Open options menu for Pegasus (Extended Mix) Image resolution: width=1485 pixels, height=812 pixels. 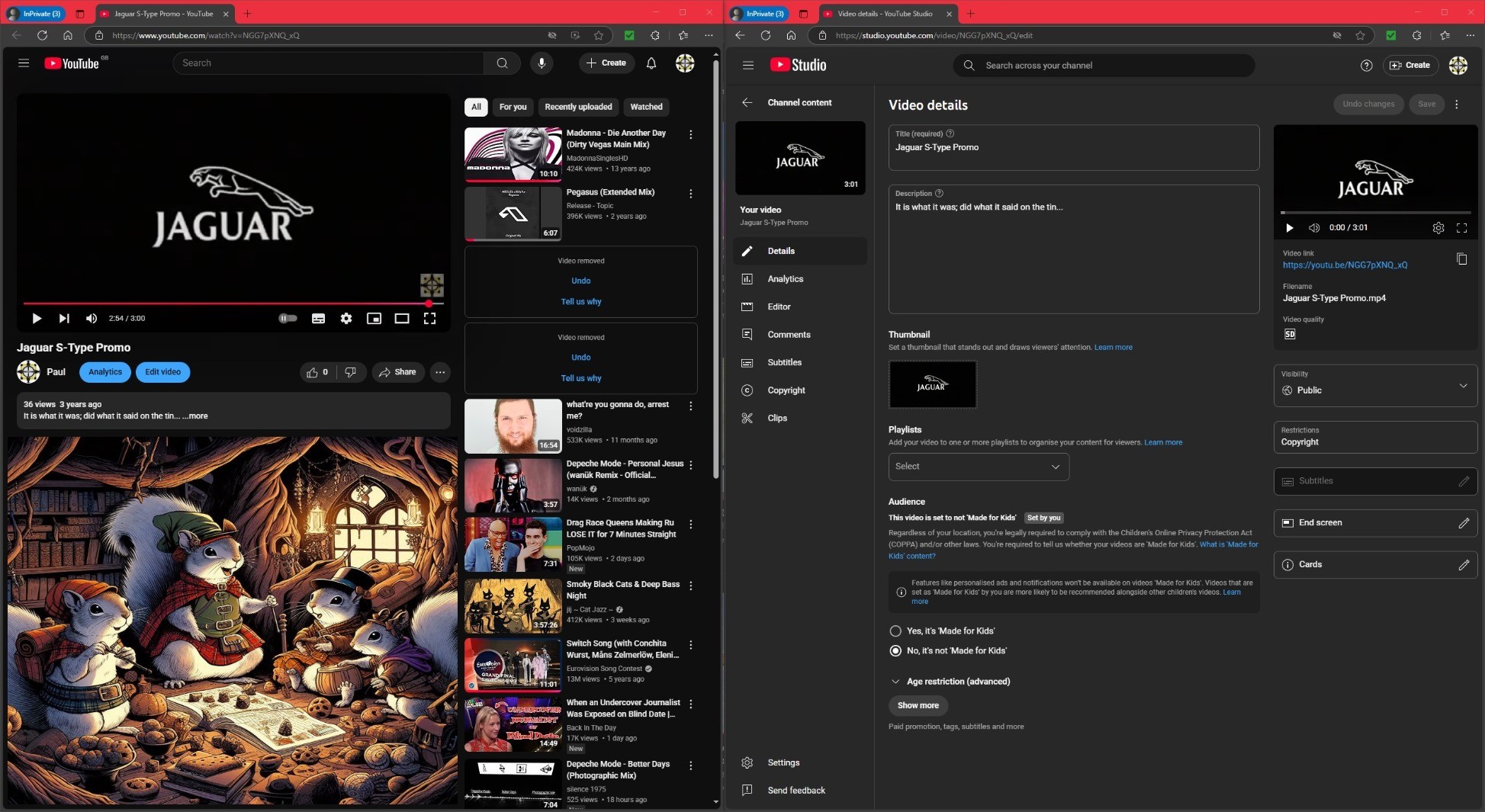pyautogui.click(x=691, y=194)
